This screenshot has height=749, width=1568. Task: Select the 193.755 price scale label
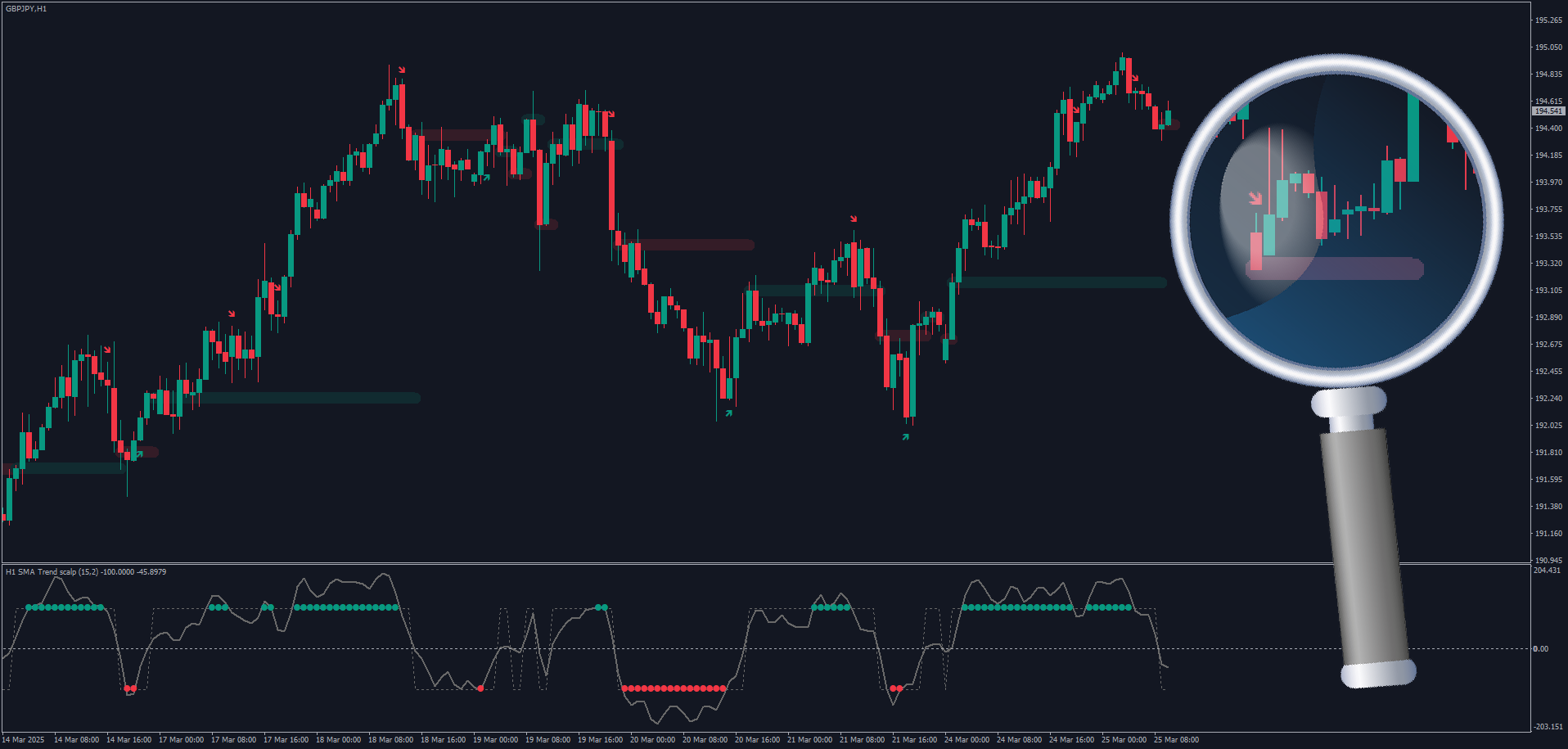click(x=1548, y=210)
